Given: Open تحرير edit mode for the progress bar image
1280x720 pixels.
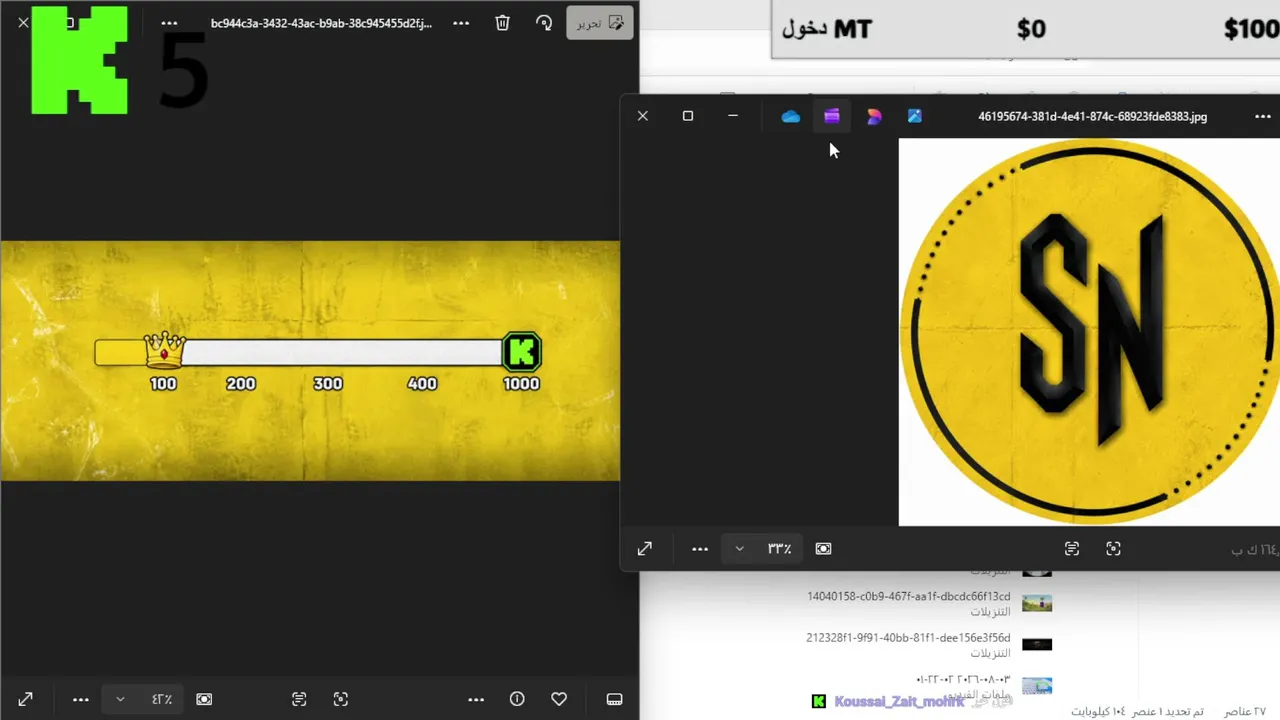Looking at the screenshot, I should (x=600, y=23).
